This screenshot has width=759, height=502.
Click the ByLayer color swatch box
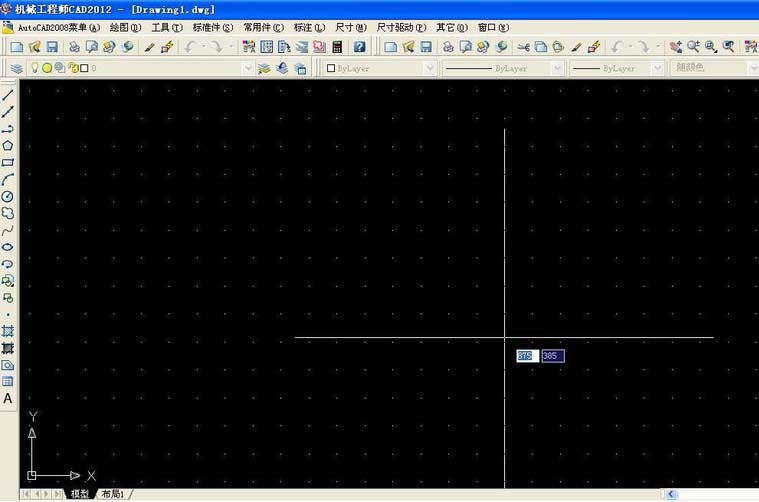pyautogui.click(x=331, y=68)
